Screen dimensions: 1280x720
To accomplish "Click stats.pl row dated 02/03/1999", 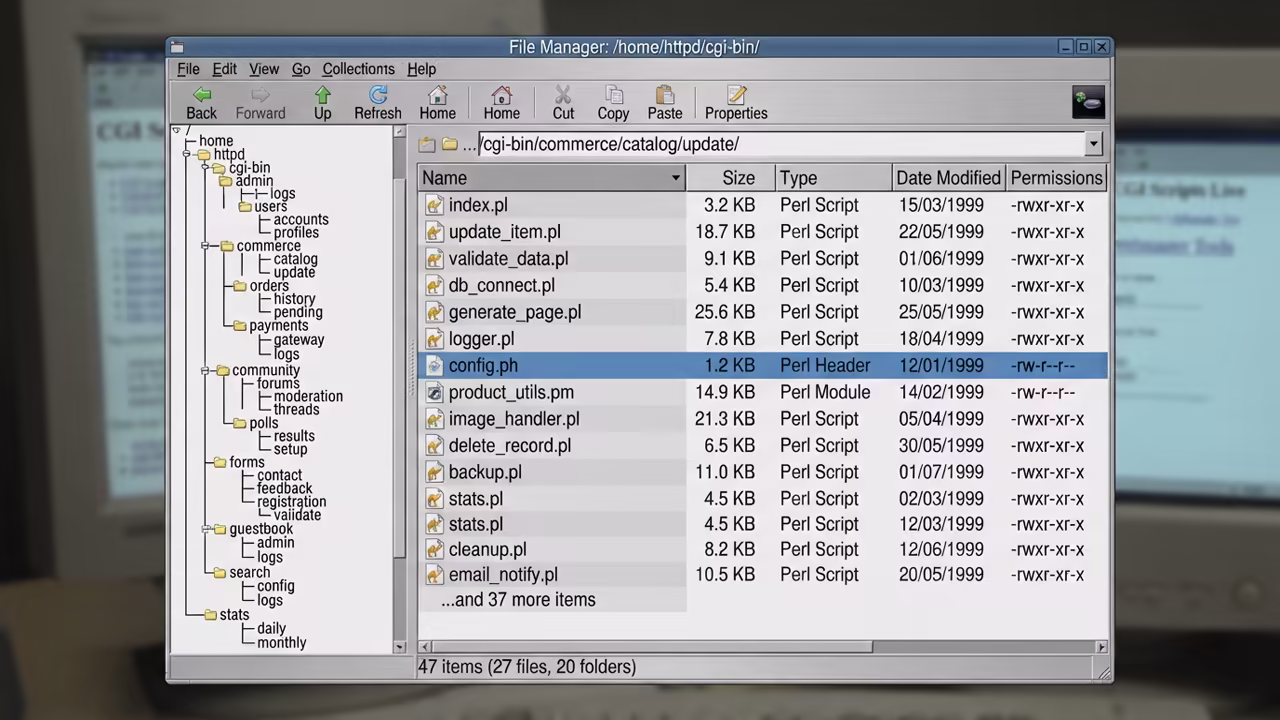I will [x=762, y=499].
